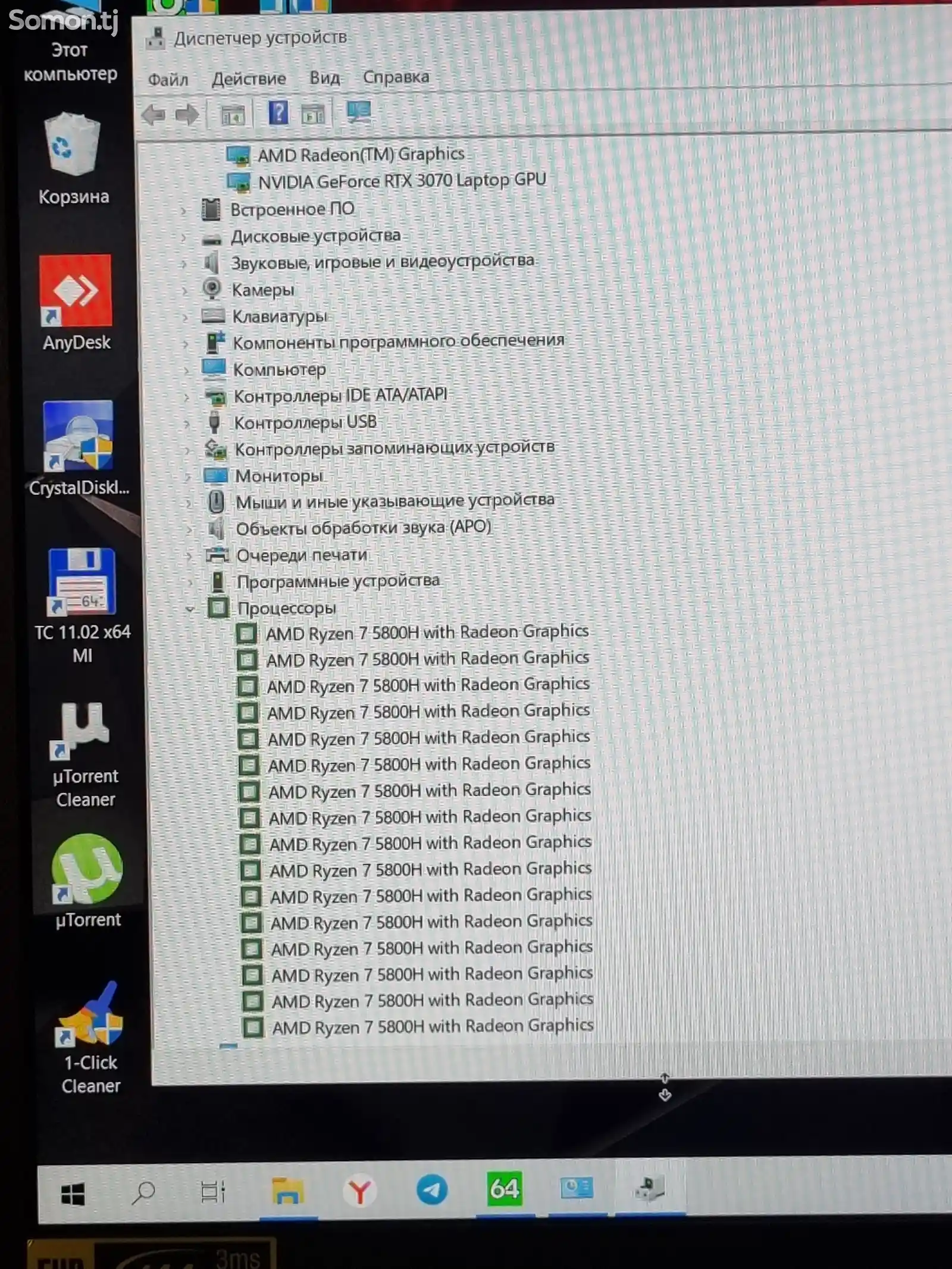Select Контроллеры IDE ATA/ATAPI label
The width and height of the screenshot is (952, 1269).
click(x=340, y=395)
